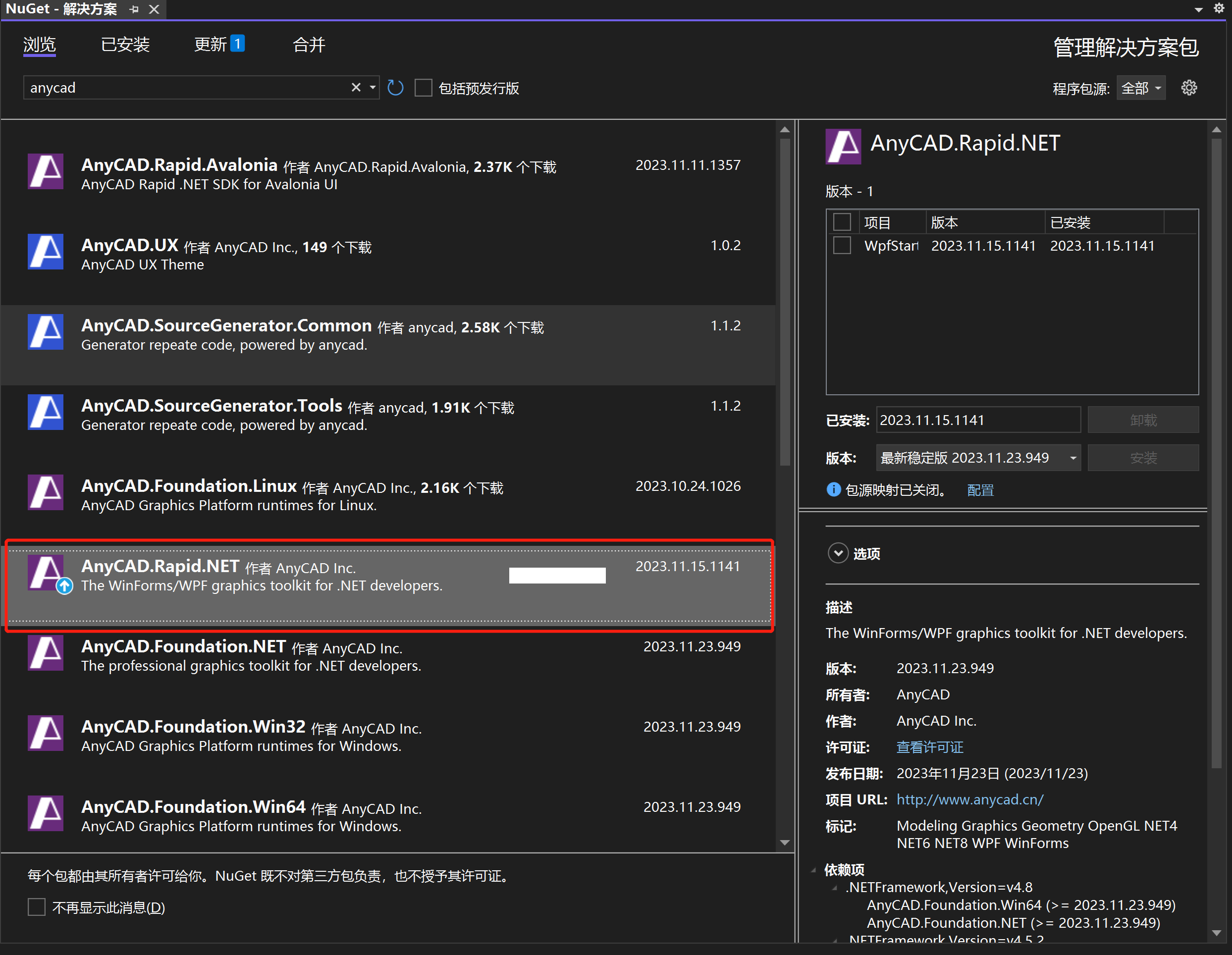Viewport: 1232px width, 955px height.
Task: Select the AnyCAD.SourceGenerator.Common package title
Action: tap(226, 325)
